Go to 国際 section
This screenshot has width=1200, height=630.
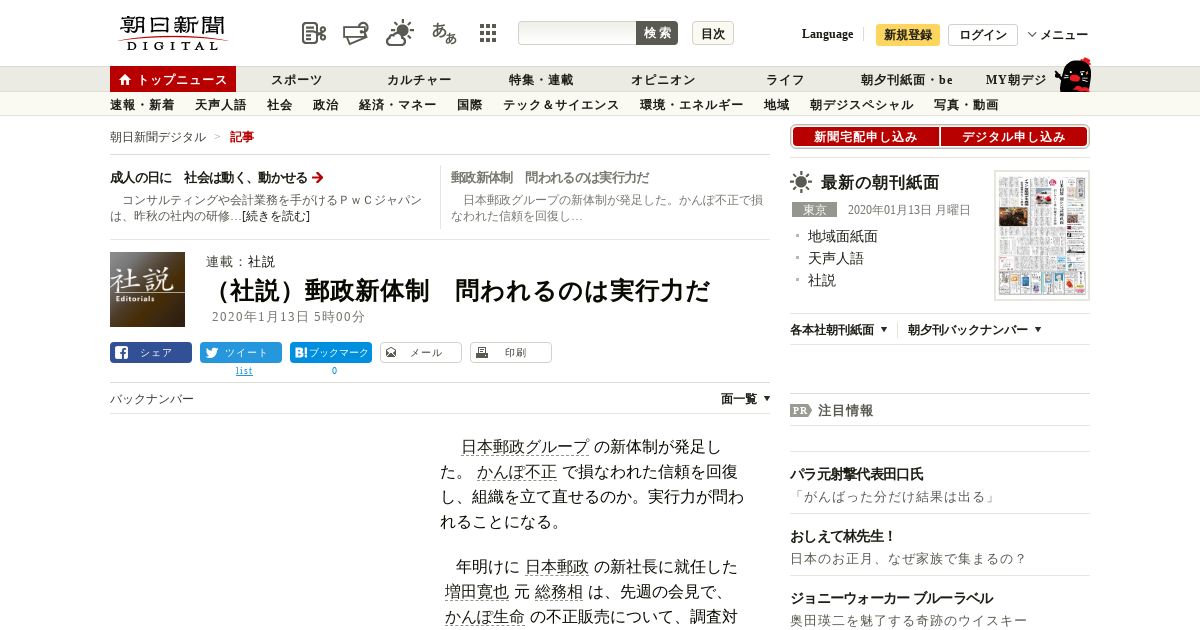469,104
